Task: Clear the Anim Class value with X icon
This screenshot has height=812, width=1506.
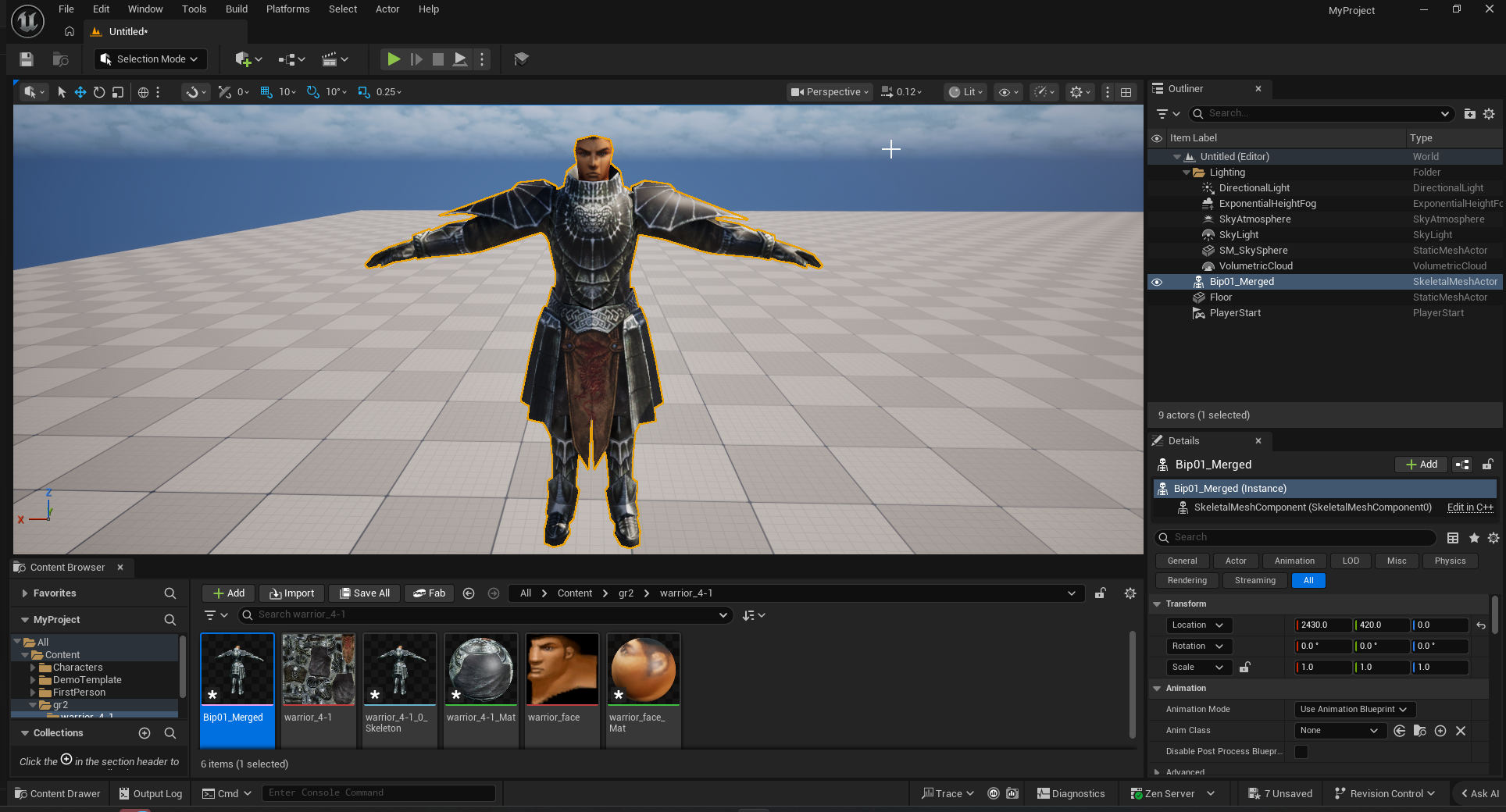Action: point(1461,731)
